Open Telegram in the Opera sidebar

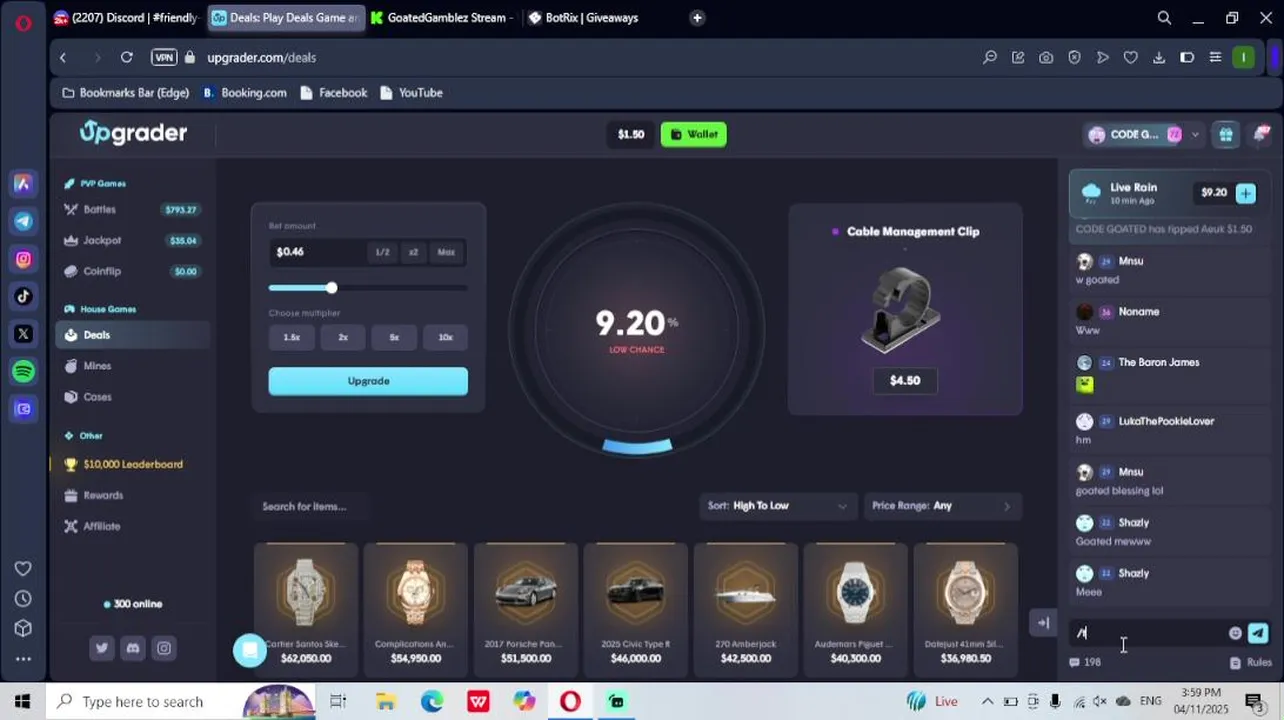(x=23, y=221)
